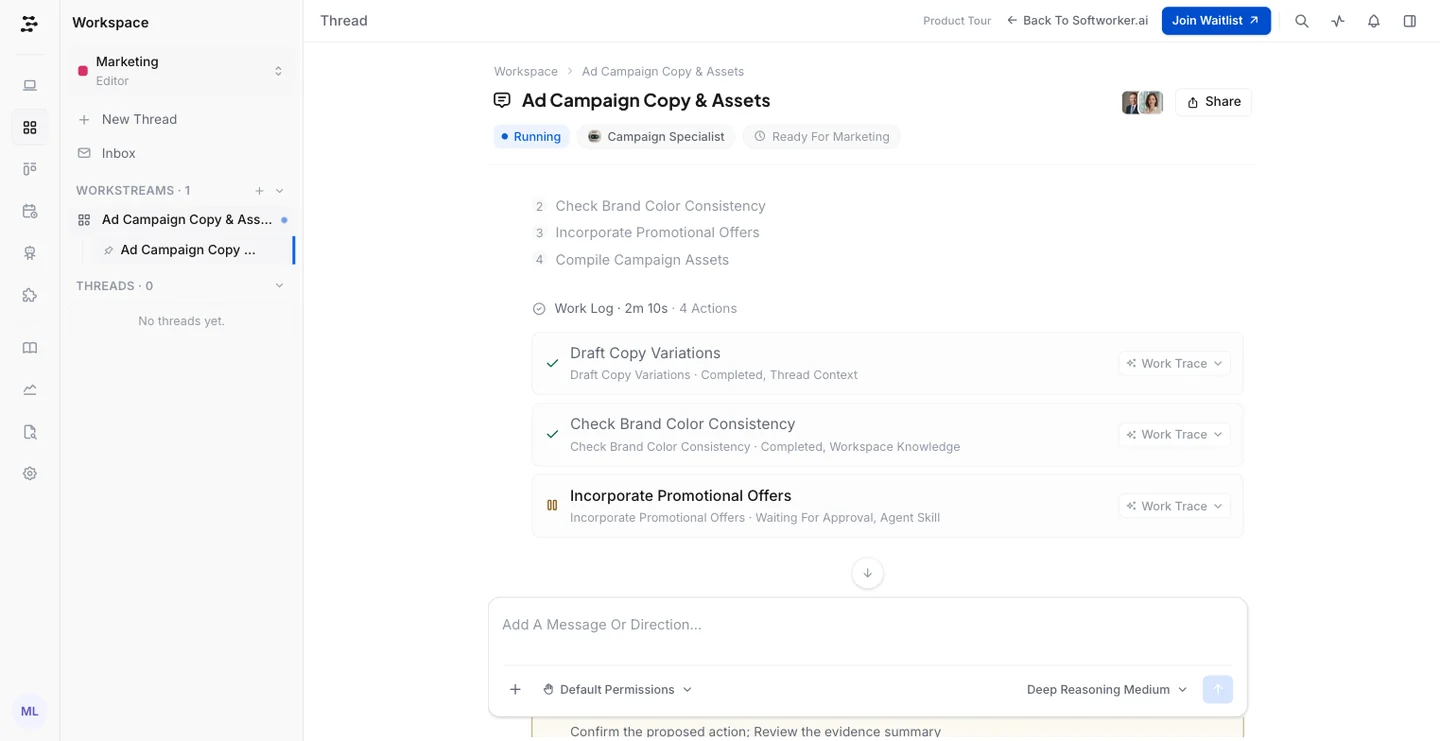
Task: Toggle the right side panel icon
Action: point(1410,21)
